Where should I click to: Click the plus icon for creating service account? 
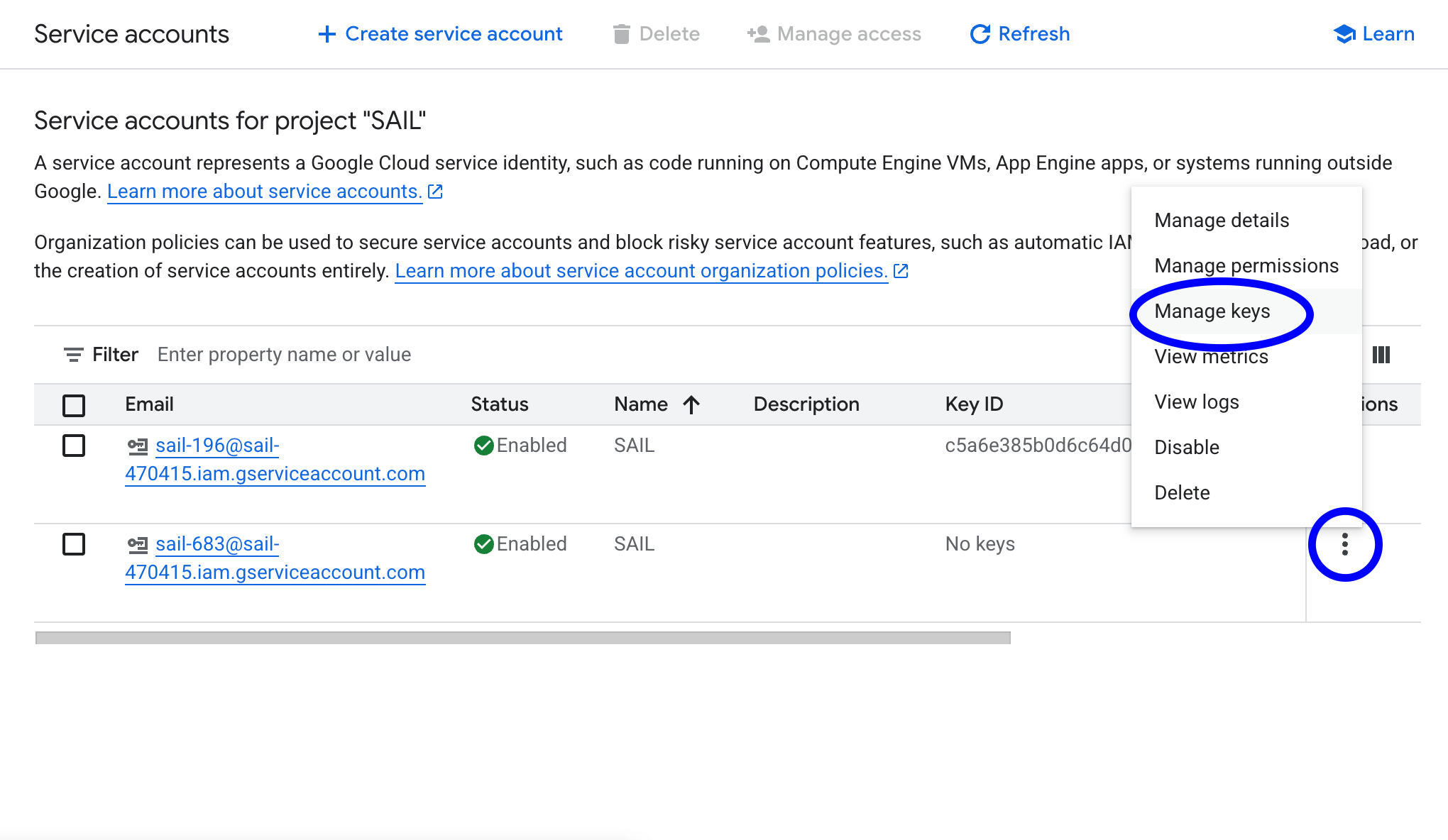tap(327, 33)
